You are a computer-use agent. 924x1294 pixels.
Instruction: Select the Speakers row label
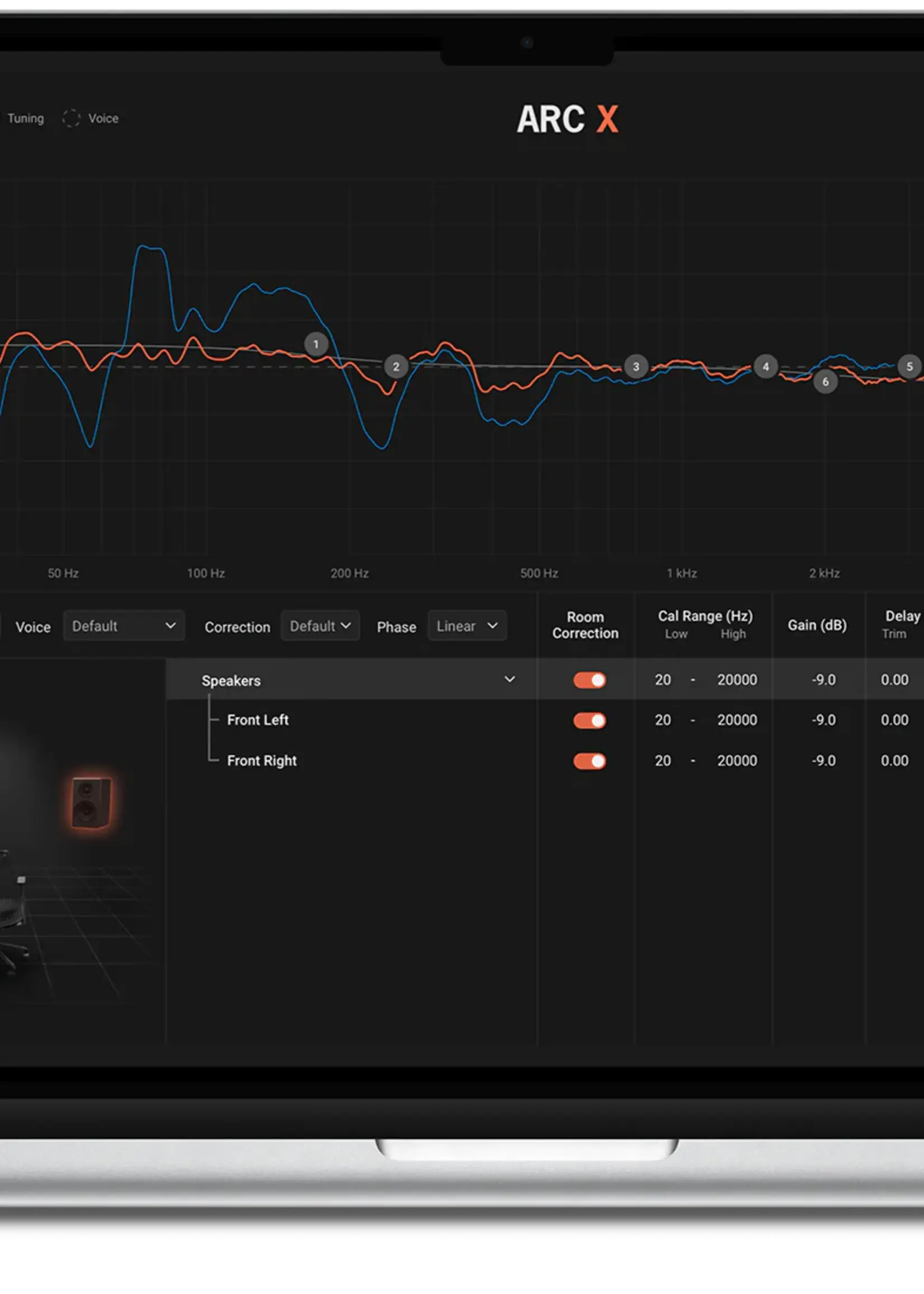point(231,681)
